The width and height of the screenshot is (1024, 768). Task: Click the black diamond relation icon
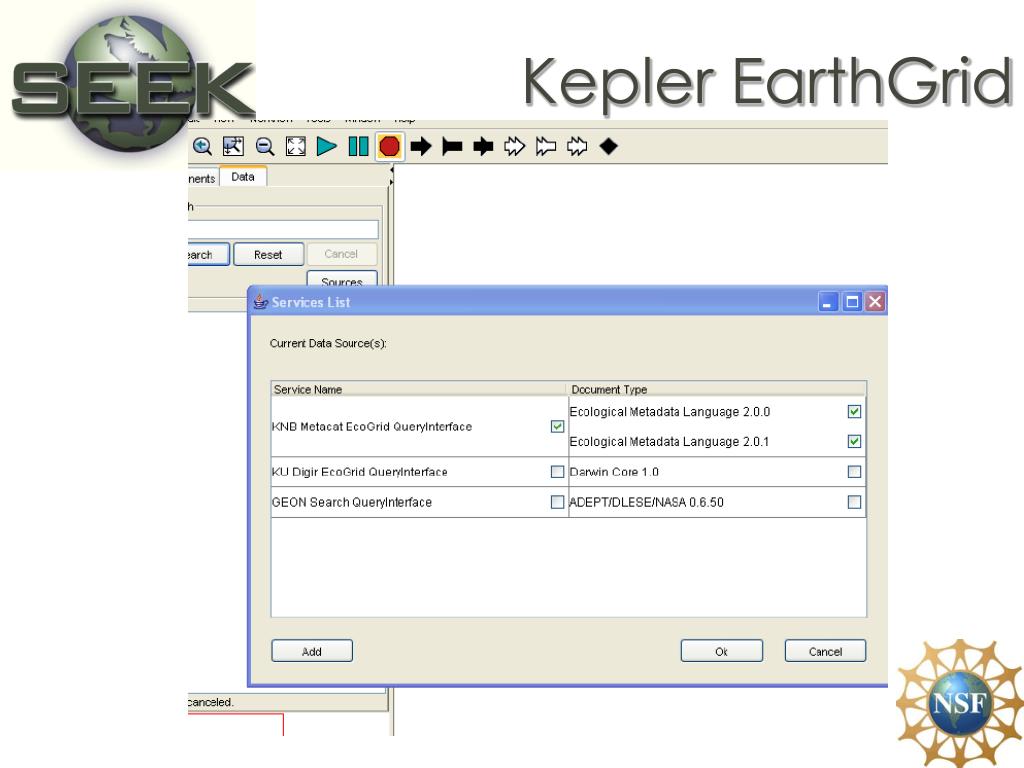click(x=609, y=146)
